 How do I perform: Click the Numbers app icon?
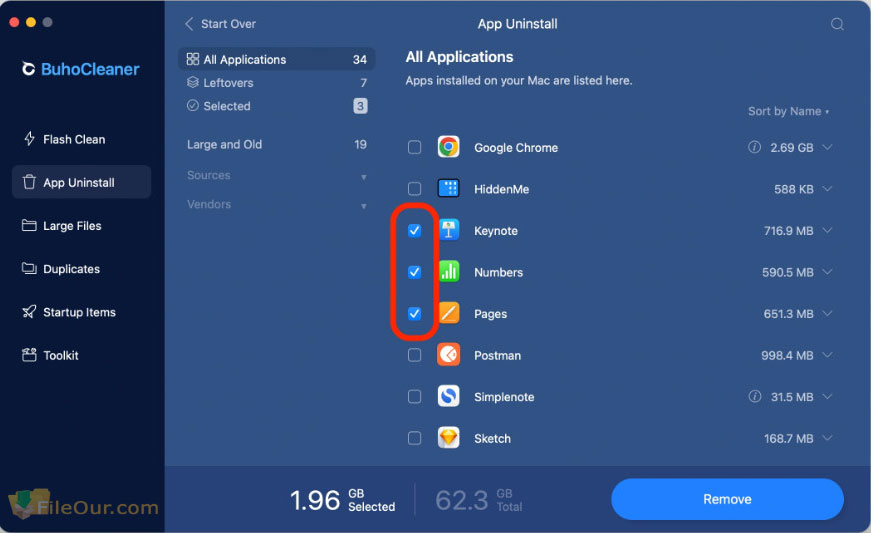coord(448,272)
